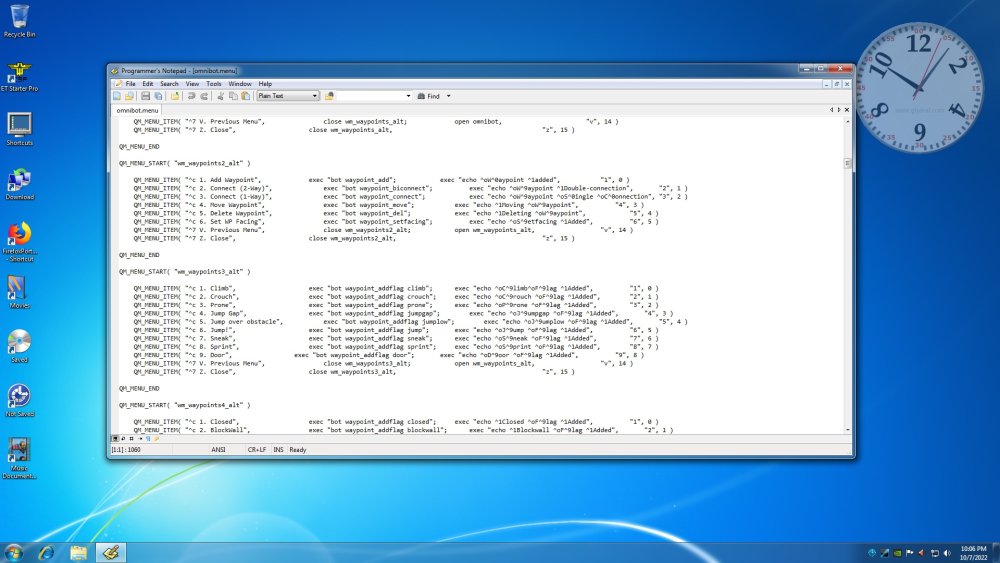Open the Window menu

click(x=240, y=84)
